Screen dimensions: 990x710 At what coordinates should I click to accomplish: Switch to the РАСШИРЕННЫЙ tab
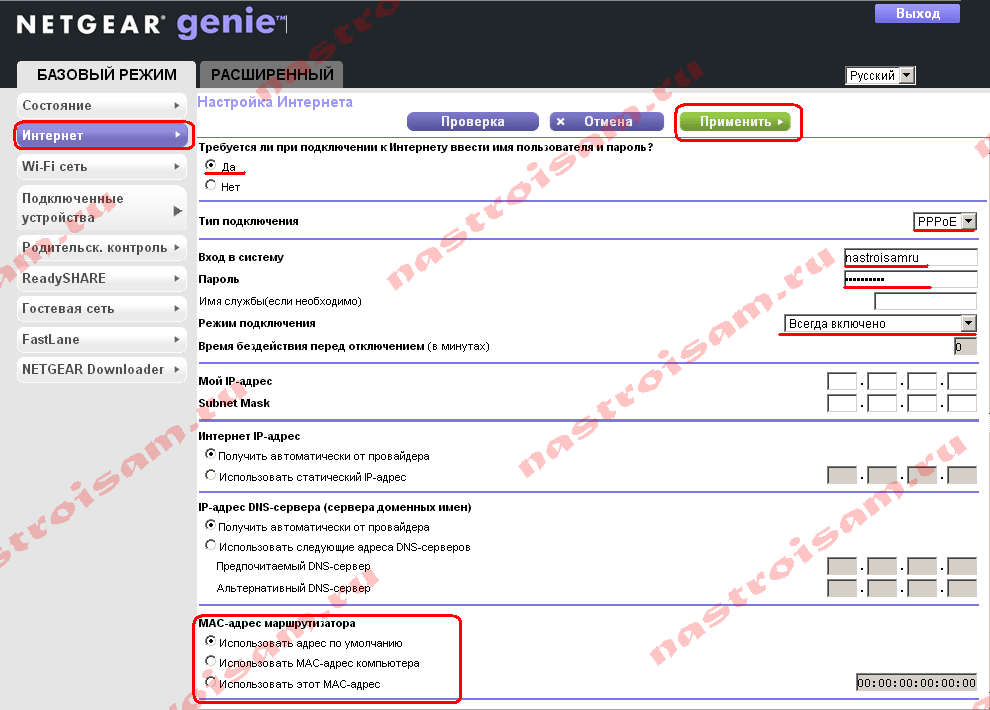pyautogui.click(x=272, y=75)
